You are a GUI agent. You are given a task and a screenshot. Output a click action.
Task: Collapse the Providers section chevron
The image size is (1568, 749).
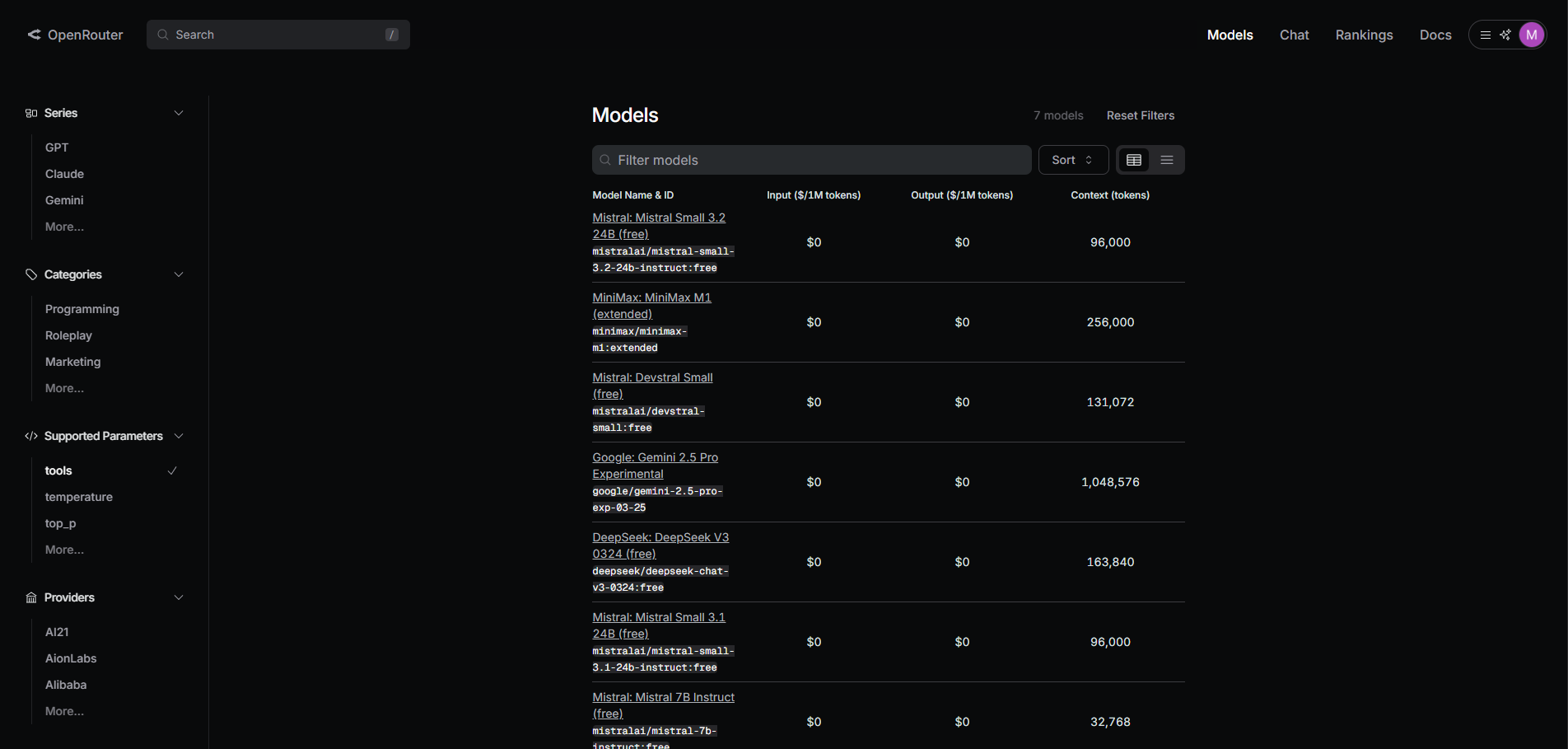[x=179, y=597]
